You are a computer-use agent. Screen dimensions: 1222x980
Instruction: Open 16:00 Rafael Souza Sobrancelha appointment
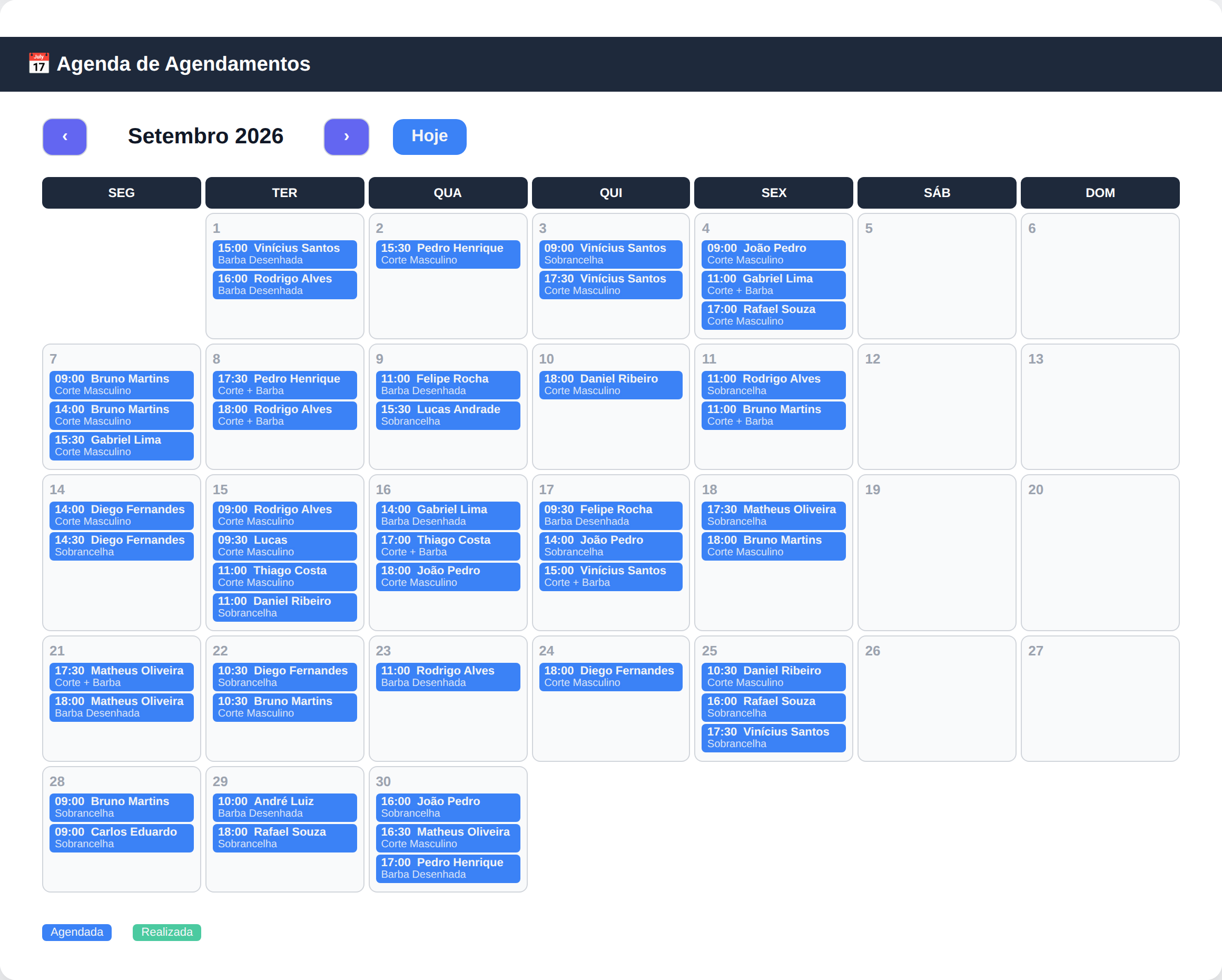click(773, 708)
